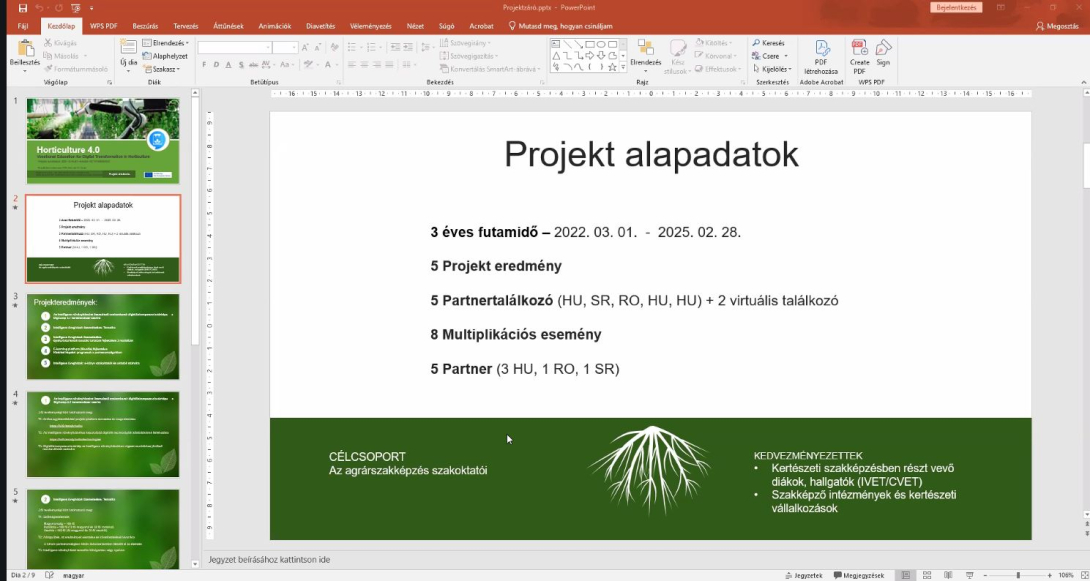Open the Szakasz section dropdown
This screenshot has height=581, width=1090.
coord(165,69)
